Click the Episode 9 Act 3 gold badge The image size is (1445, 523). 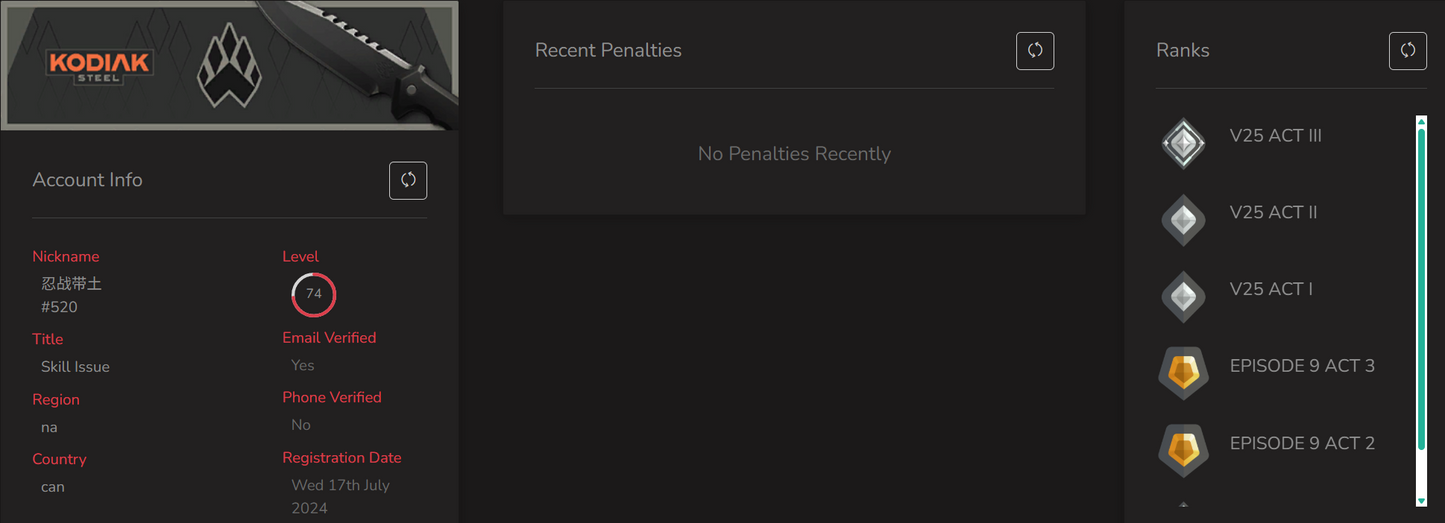coord(1183,373)
